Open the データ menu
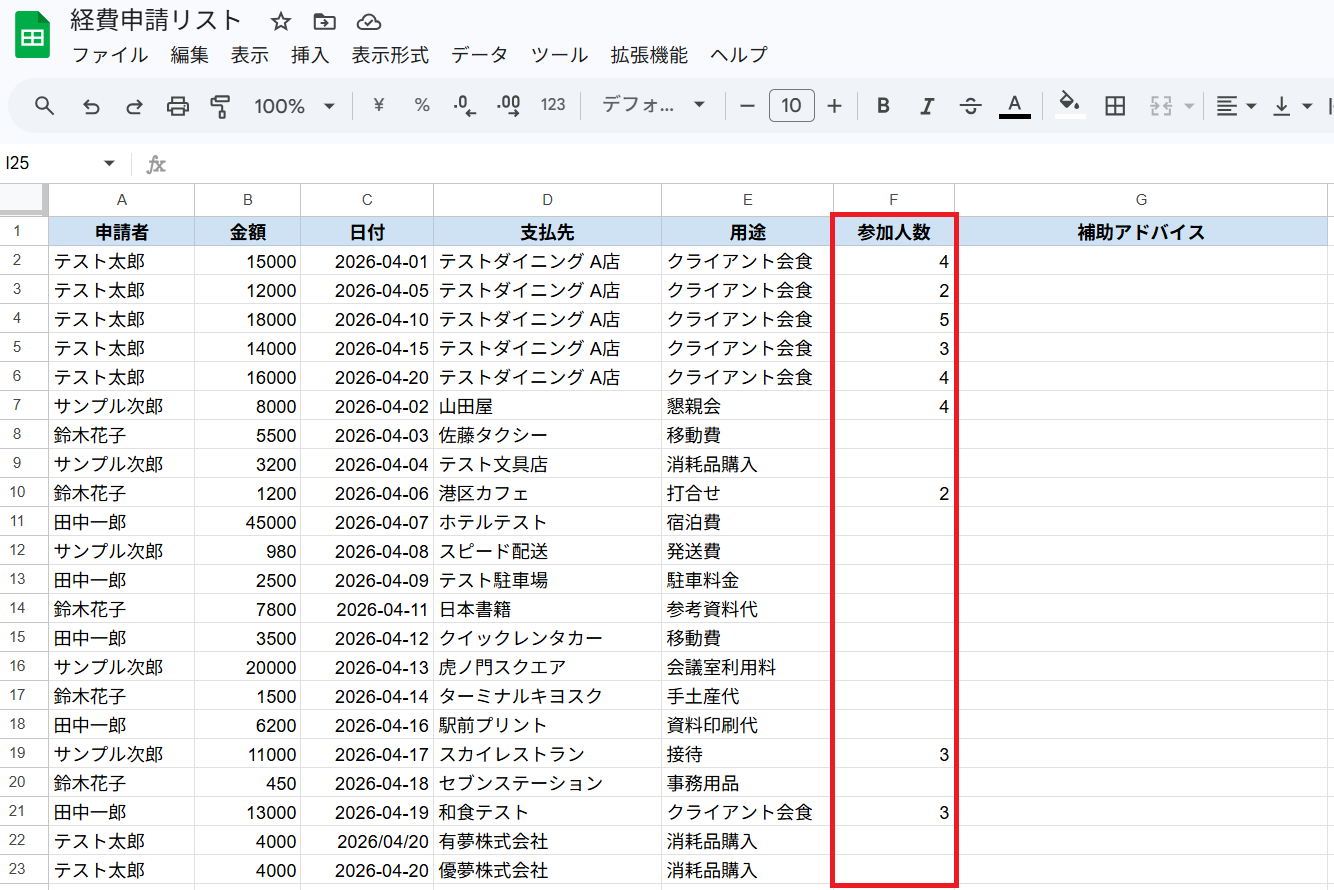 [x=479, y=55]
